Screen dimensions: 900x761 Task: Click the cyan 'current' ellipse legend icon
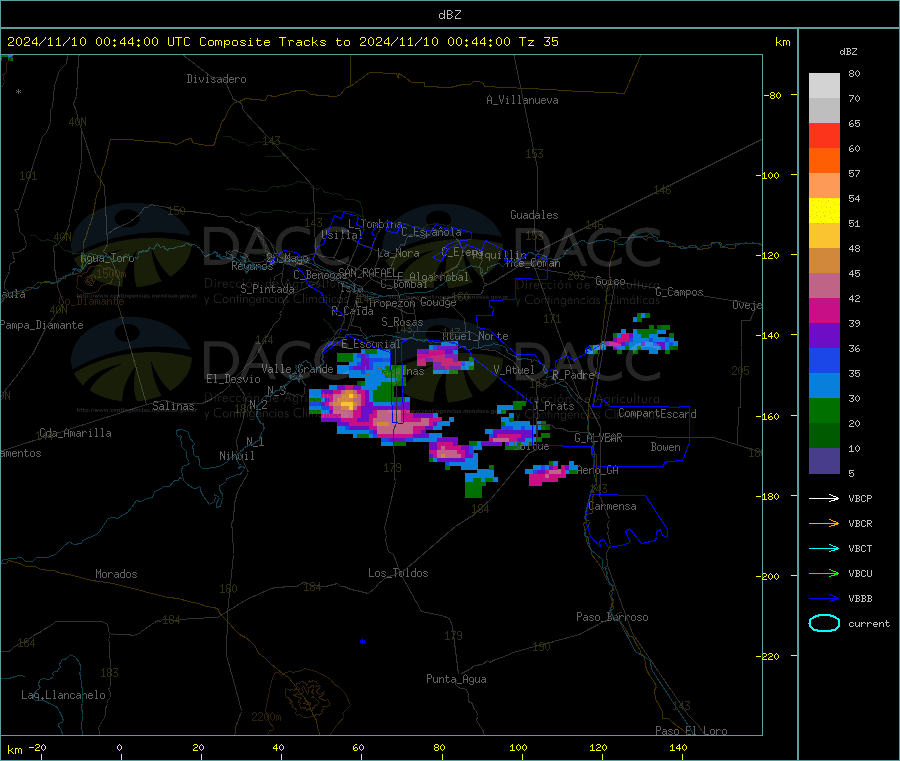[824, 623]
